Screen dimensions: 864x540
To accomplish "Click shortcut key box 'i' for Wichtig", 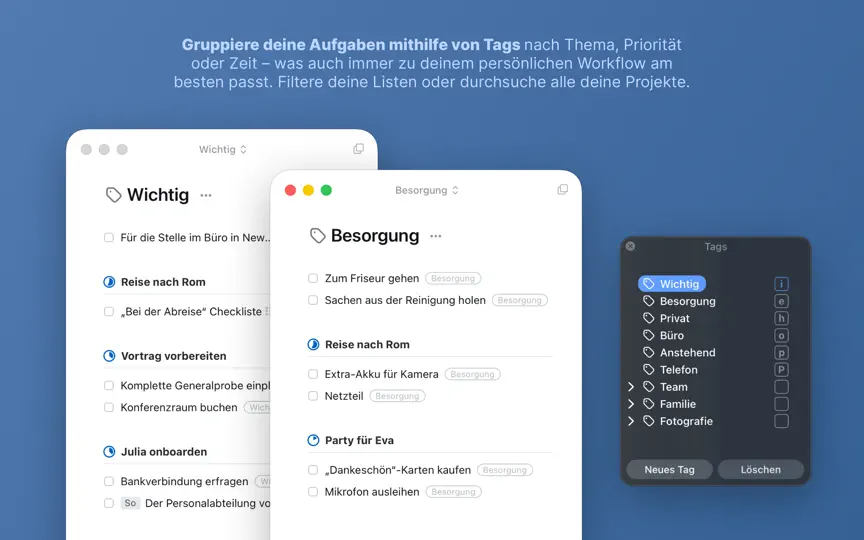I will coord(781,284).
